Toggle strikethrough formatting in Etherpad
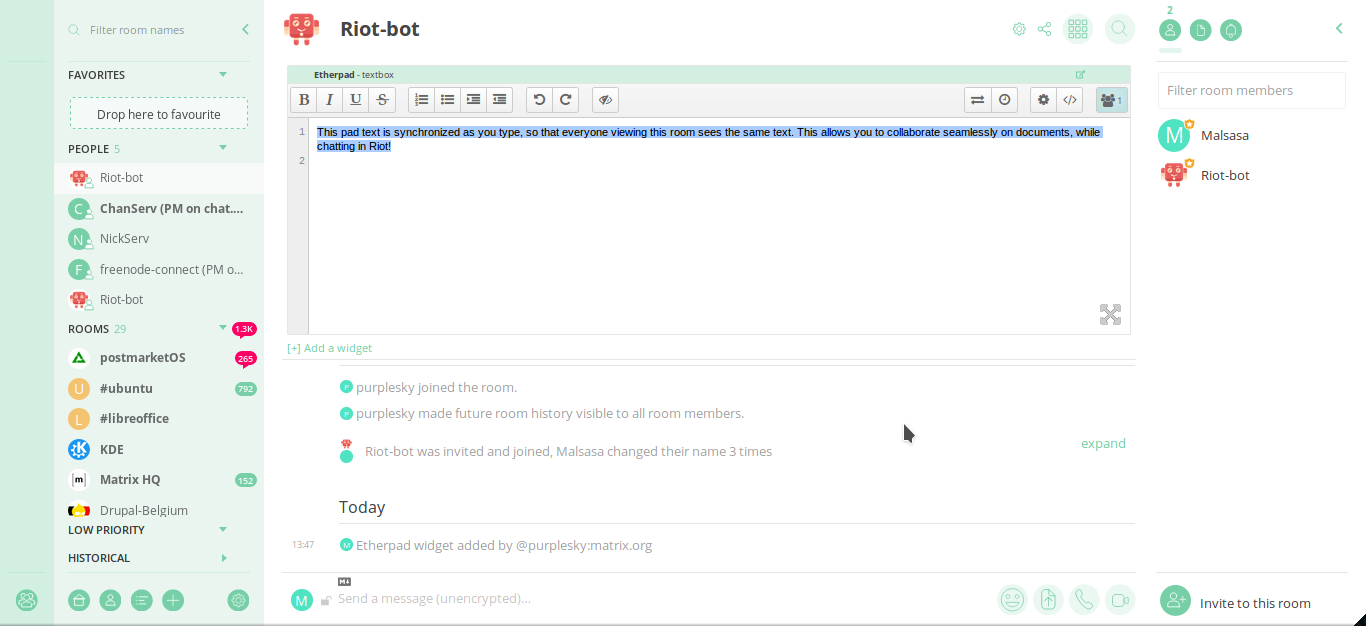Image resolution: width=1366 pixels, height=626 pixels. pyautogui.click(x=382, y=100)
